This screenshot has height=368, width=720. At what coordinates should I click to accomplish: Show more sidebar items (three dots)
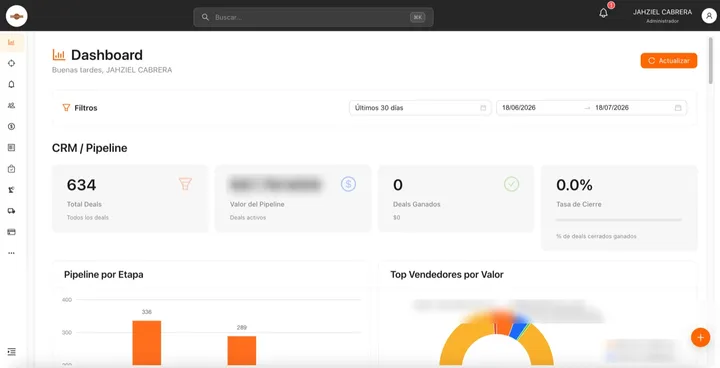click(11, 253)
